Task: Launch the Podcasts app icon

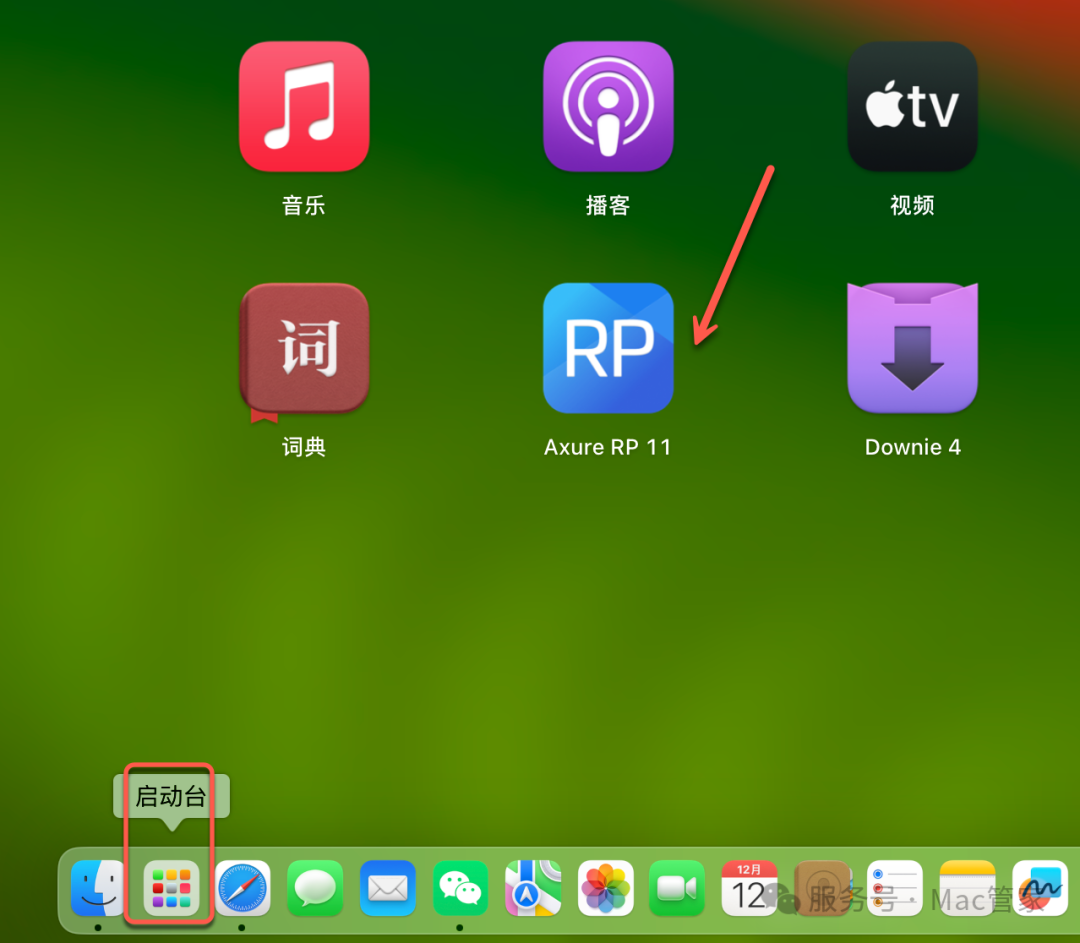Action: [x=608, y=106]
